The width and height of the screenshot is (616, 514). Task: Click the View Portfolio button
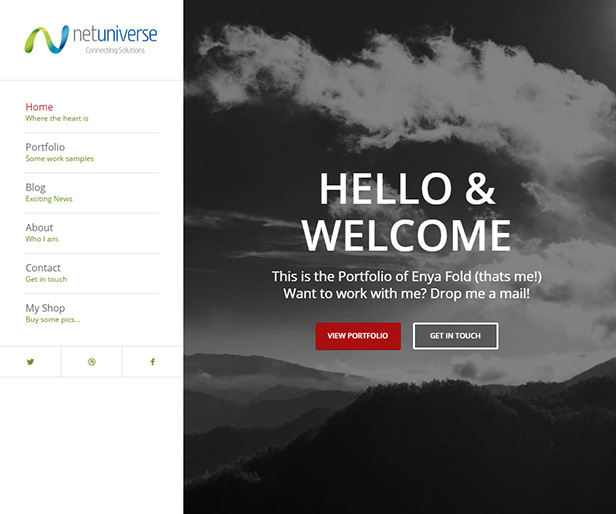(x=358, y=336)
